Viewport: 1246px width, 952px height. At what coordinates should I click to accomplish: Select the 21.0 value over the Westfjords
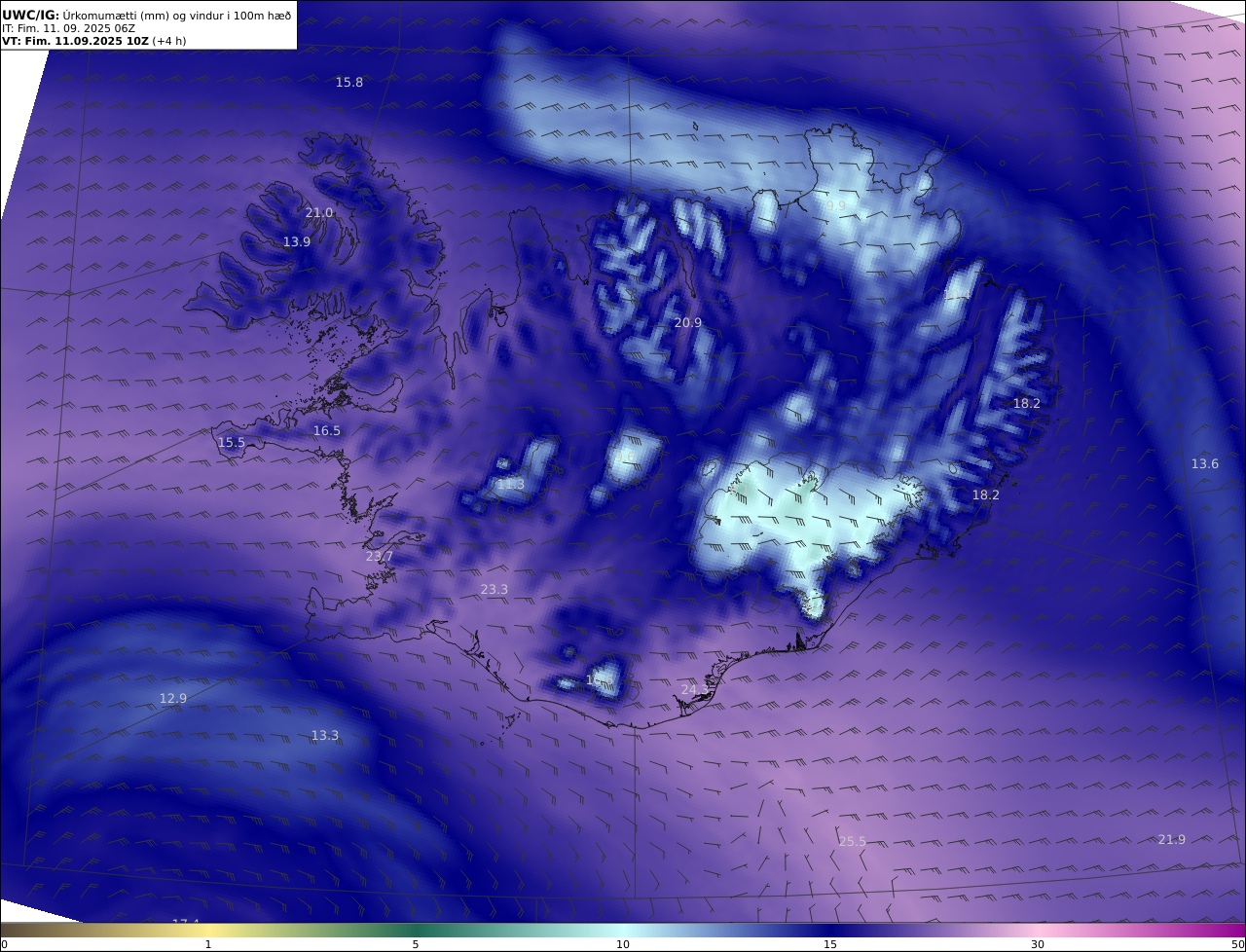319,213
